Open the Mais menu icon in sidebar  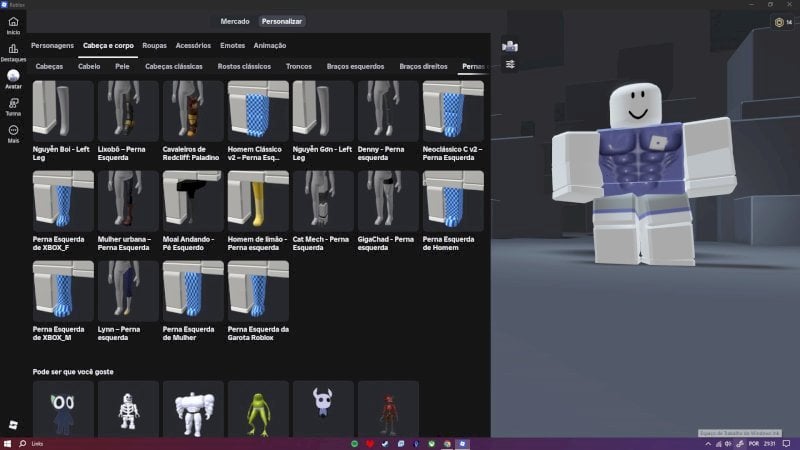(x=13, y=131)
